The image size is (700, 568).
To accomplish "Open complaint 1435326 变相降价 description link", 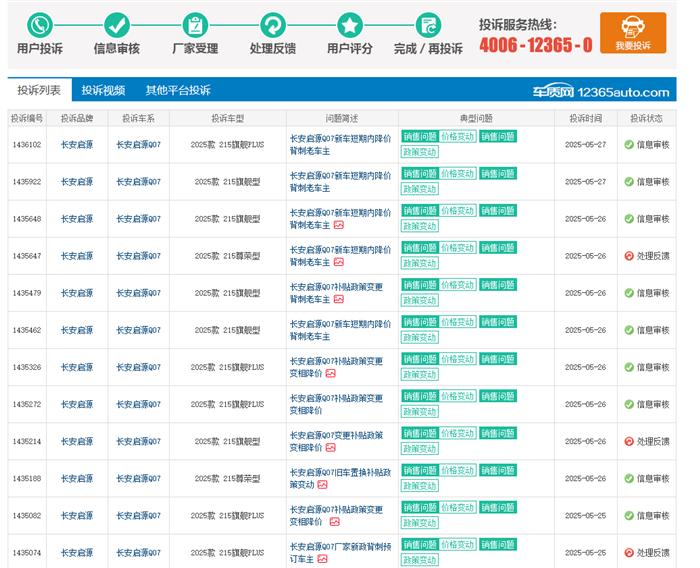I will 336,367.
